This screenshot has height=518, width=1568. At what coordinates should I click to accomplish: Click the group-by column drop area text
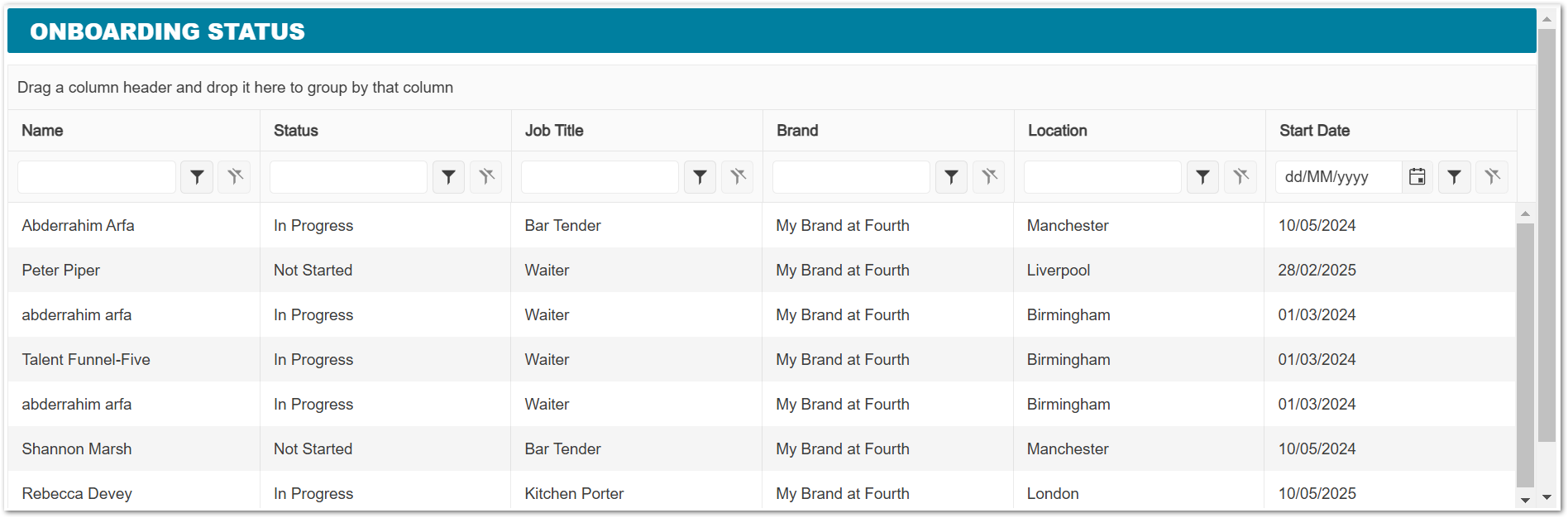tap(235, 88)
